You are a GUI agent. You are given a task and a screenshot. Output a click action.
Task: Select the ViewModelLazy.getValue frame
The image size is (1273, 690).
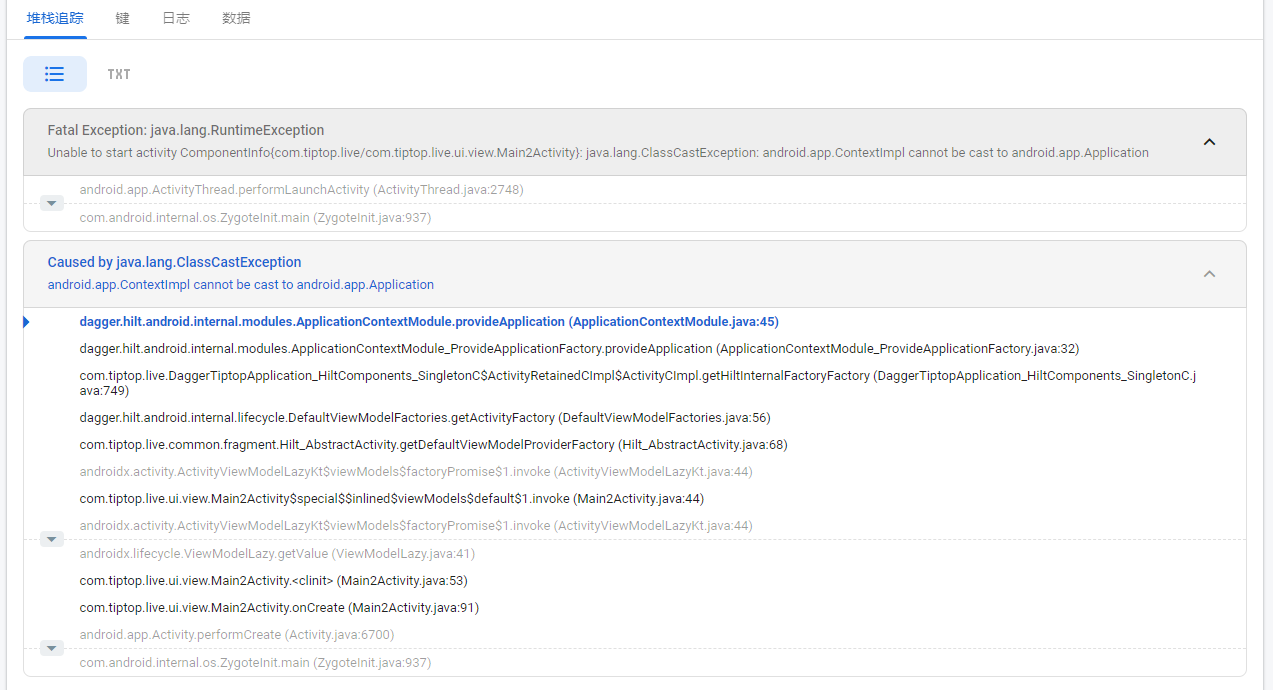(278, 554)
